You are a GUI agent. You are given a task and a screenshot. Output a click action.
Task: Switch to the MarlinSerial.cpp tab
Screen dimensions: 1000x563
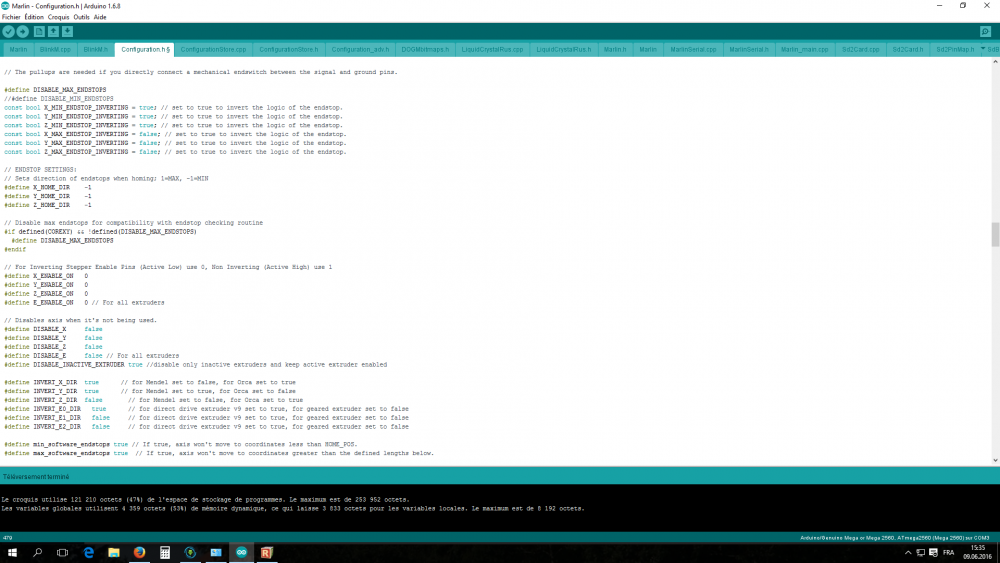[x=693, y=49]
